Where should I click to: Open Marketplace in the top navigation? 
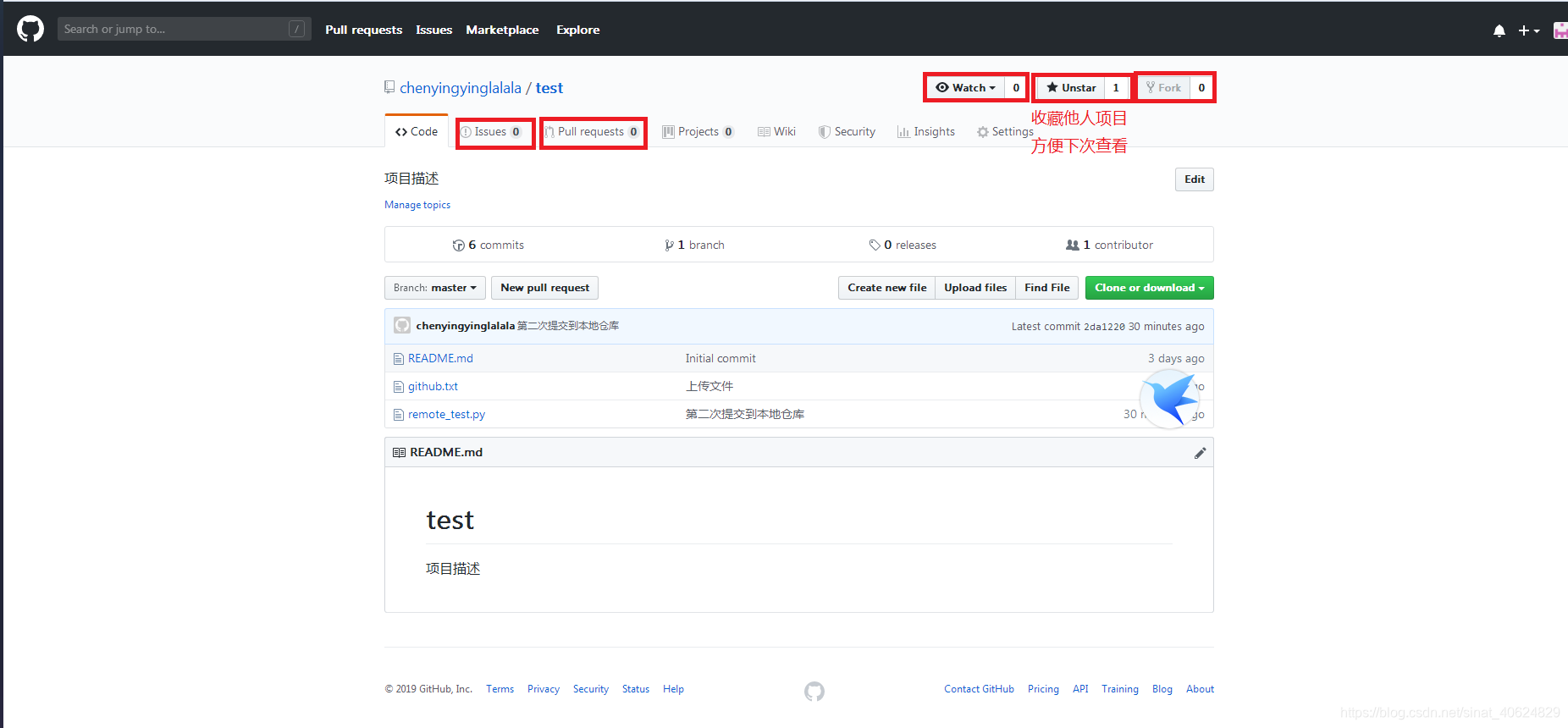(x=502, y=30)
